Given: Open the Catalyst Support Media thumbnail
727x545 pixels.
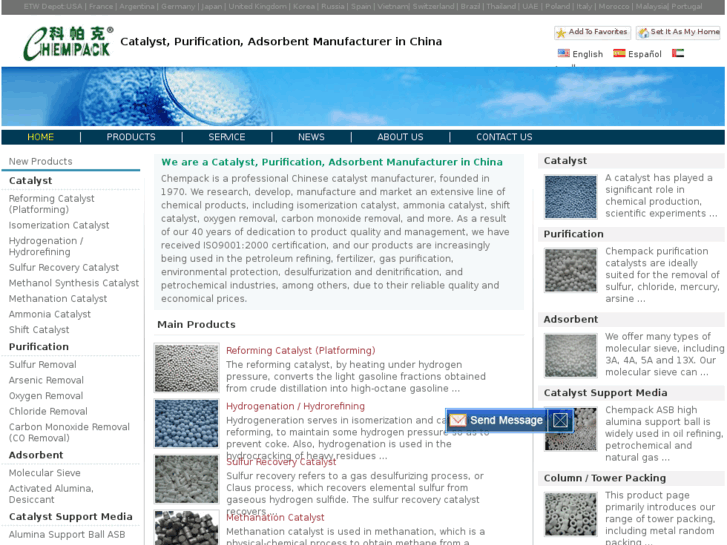Looking at the screenshot, I should pos(571,429).
